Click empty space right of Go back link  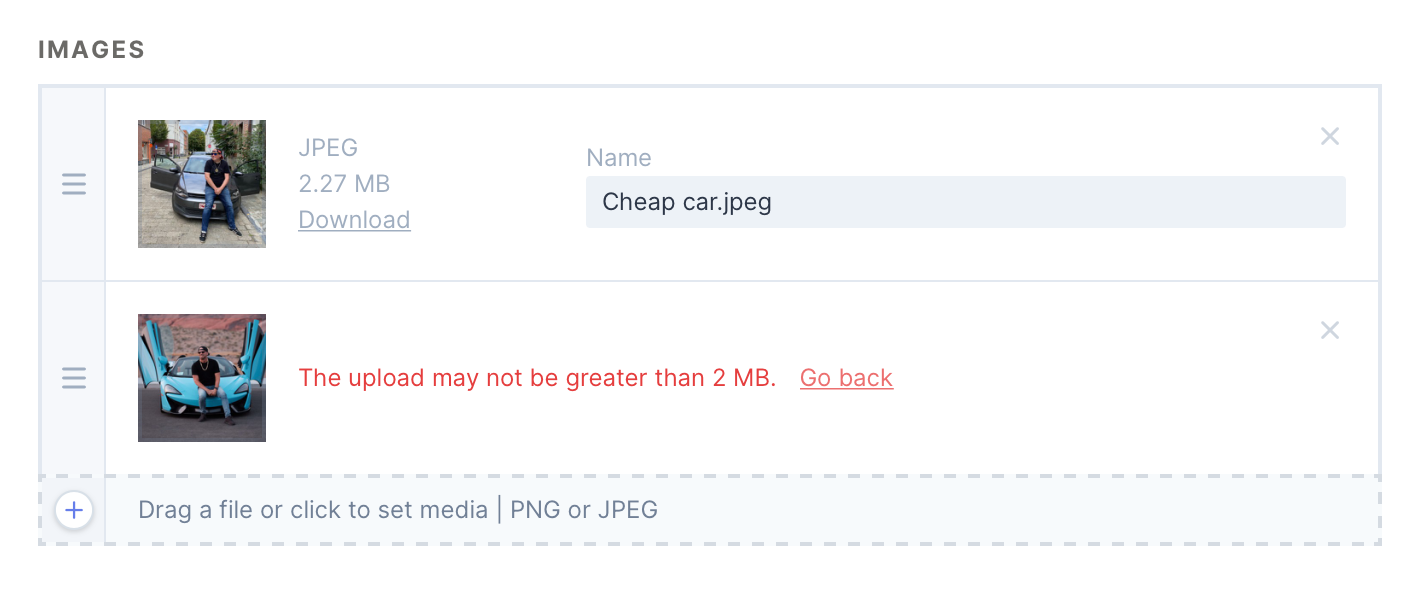1100,378
